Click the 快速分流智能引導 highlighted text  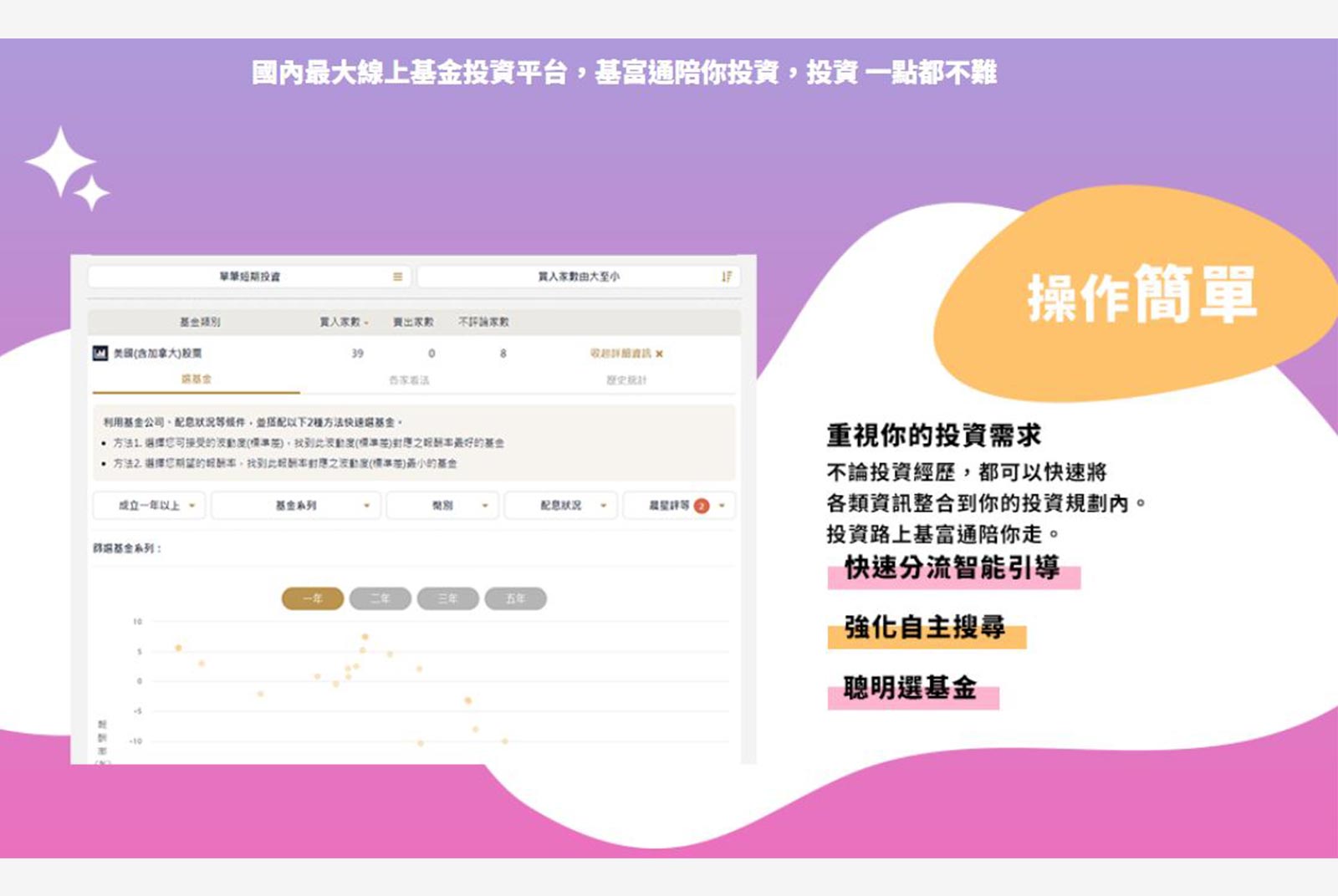pos(952,568)
